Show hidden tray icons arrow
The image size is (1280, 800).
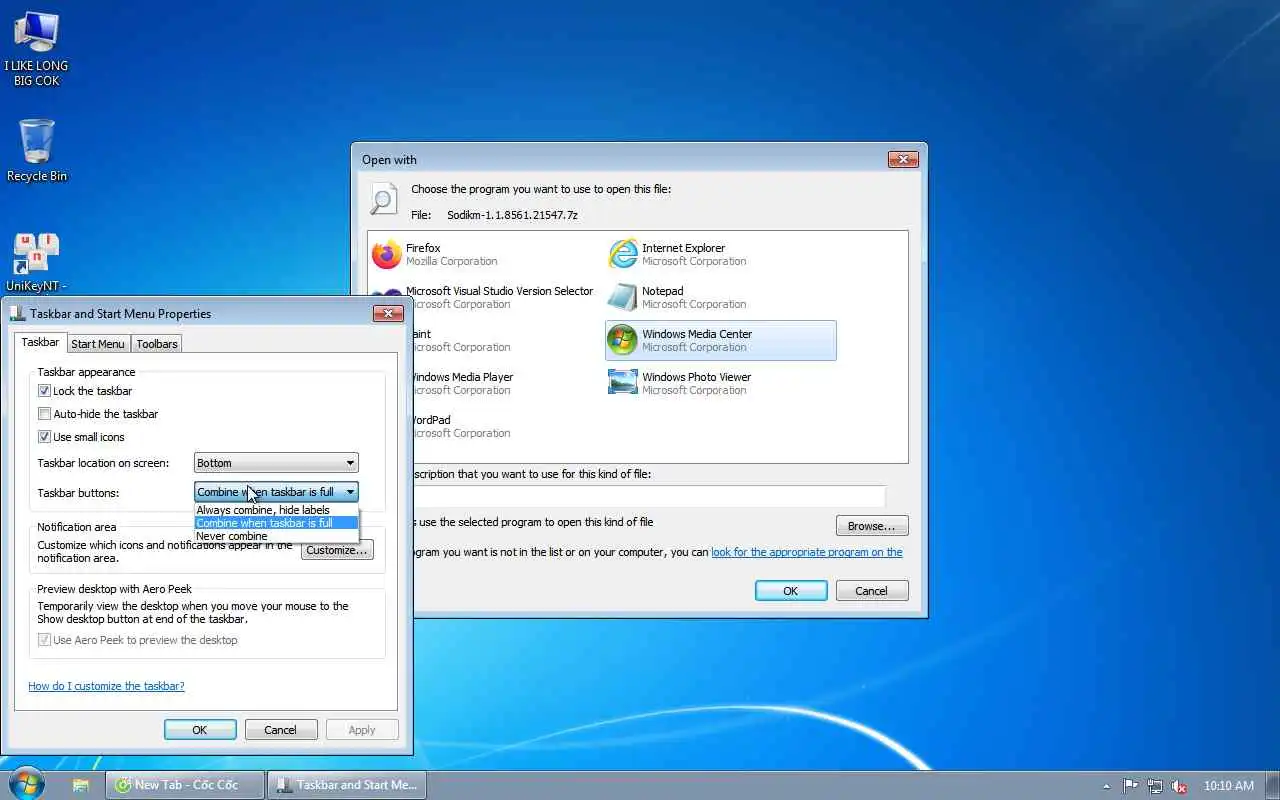(1106, 786)
